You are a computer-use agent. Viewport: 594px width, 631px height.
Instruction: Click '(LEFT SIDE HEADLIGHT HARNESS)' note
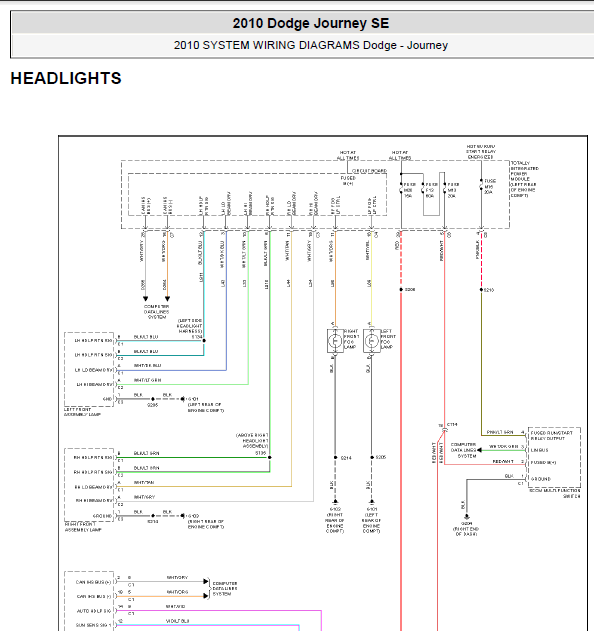[x=190, y=326]
